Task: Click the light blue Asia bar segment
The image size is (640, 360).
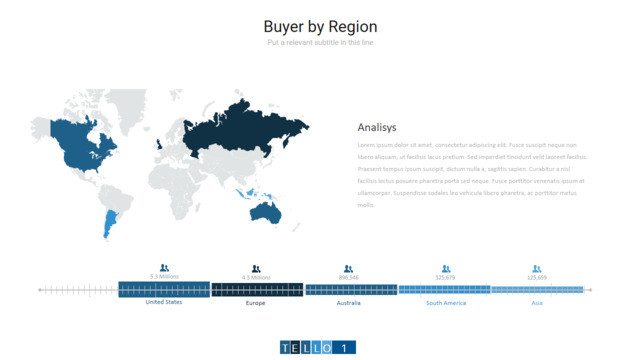Action: point(538,289)
